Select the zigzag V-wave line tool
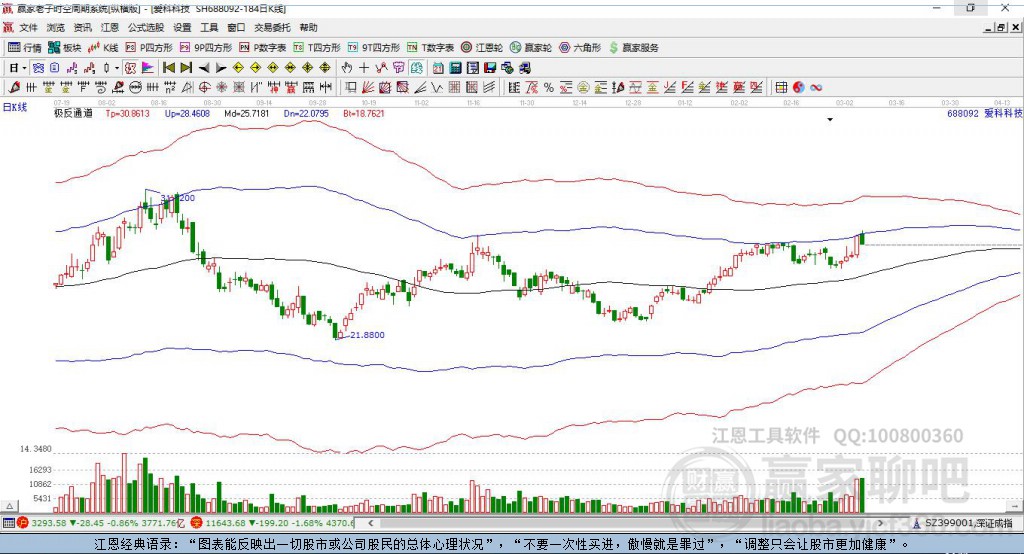Image resolution: width=1024 pixels, height=554 pixels. pos(436,87)
